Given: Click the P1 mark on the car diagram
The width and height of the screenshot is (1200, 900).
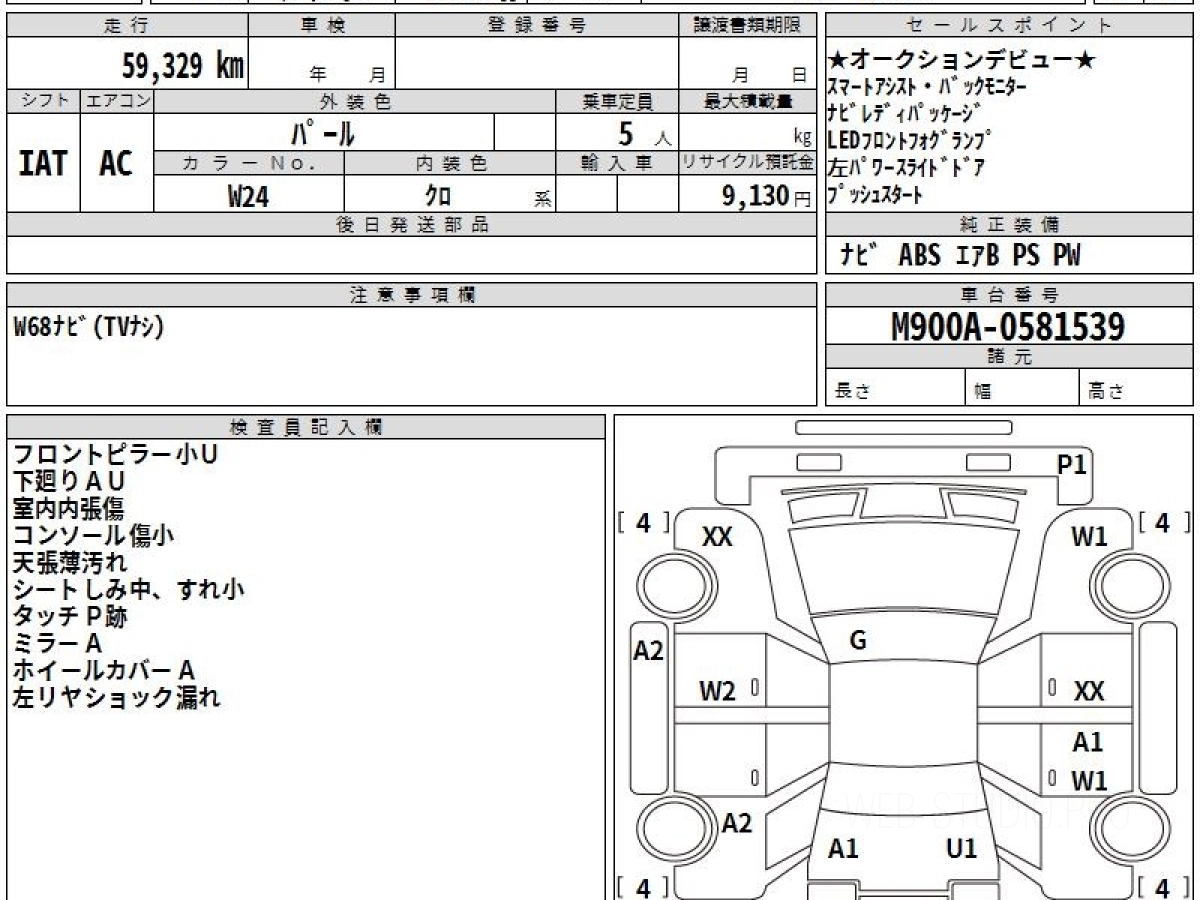Looking at the screenshot, I should click(x=1072, y=464).
